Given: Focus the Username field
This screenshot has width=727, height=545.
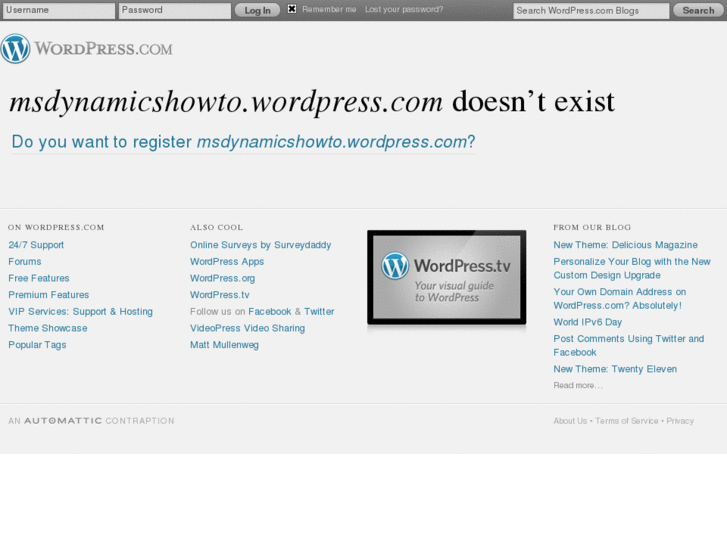Looking at the screenshot, I should [x=59, y=11].
